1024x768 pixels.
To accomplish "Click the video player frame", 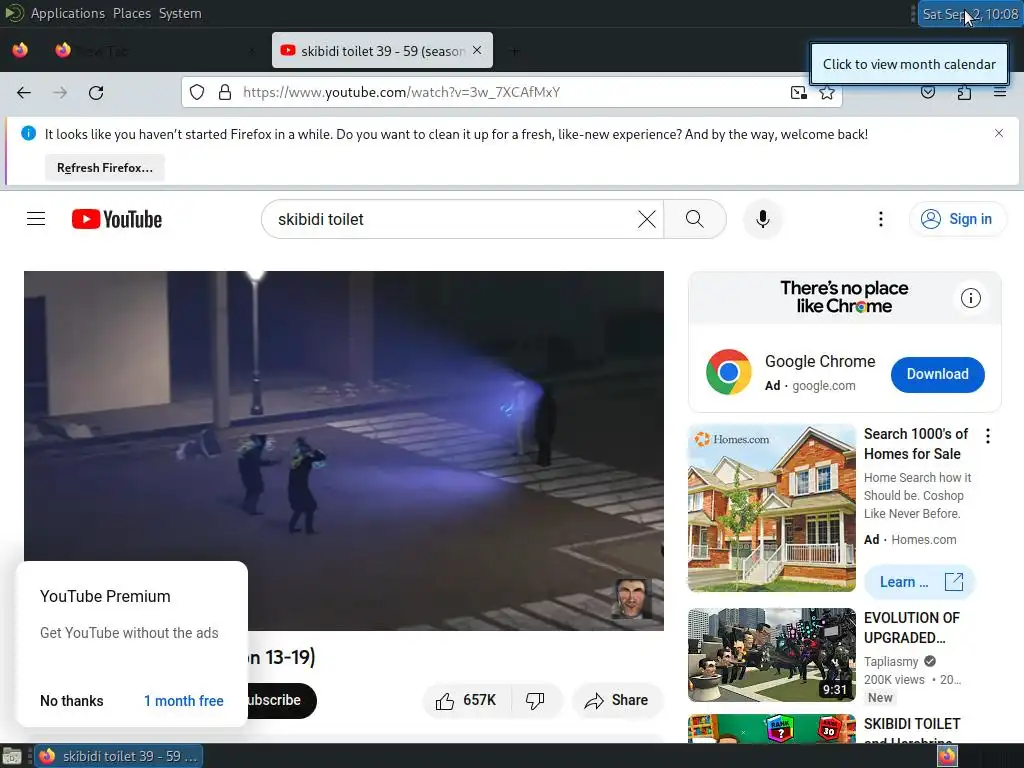I will click(x=344, y=451).
